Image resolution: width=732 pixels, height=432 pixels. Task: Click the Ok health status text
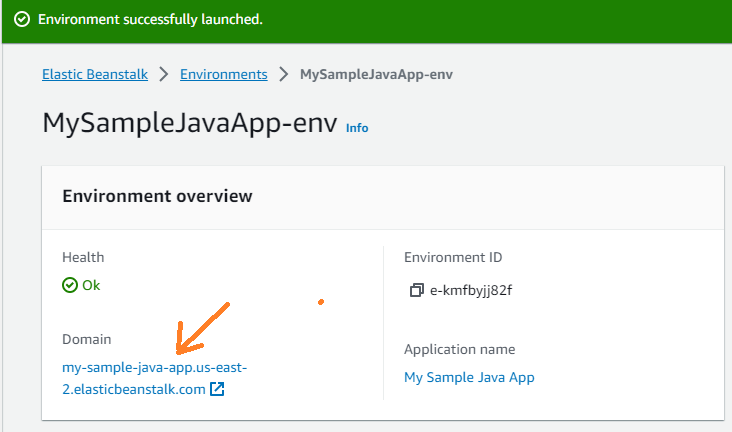91,285
